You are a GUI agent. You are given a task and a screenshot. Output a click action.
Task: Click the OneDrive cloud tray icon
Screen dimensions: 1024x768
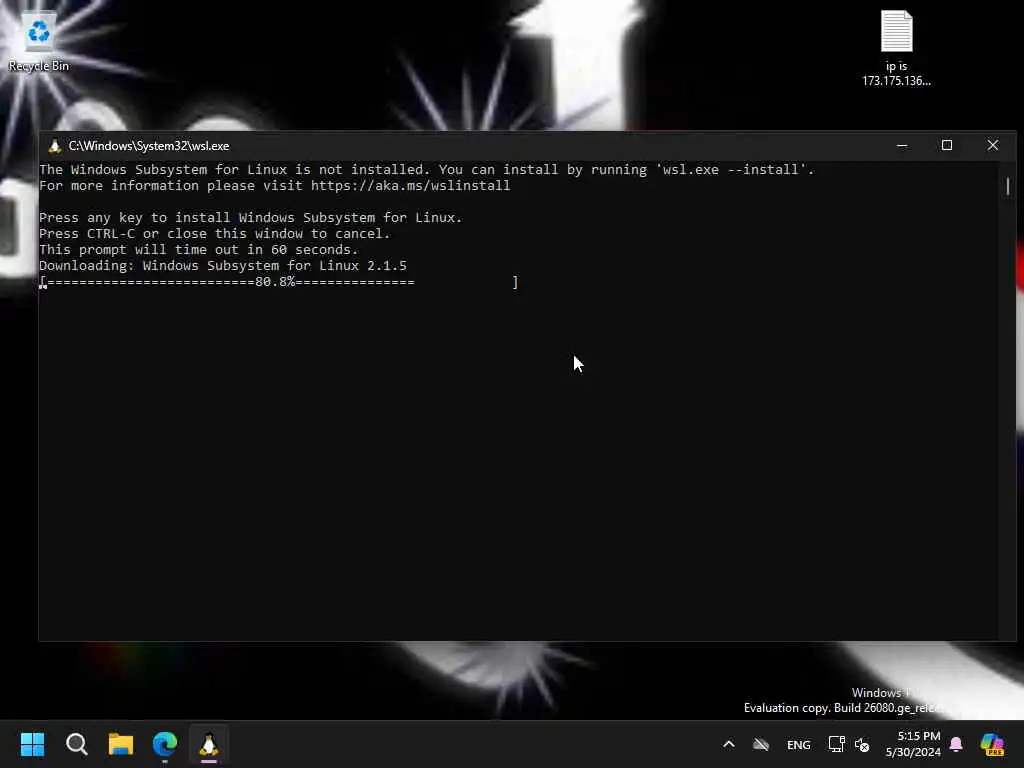pos(761,744)
